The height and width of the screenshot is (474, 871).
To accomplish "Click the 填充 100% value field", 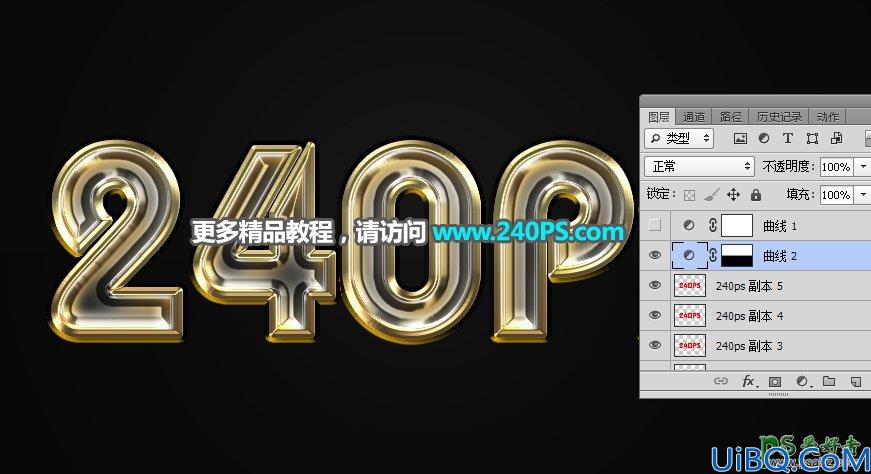I will tap(837, 194).
